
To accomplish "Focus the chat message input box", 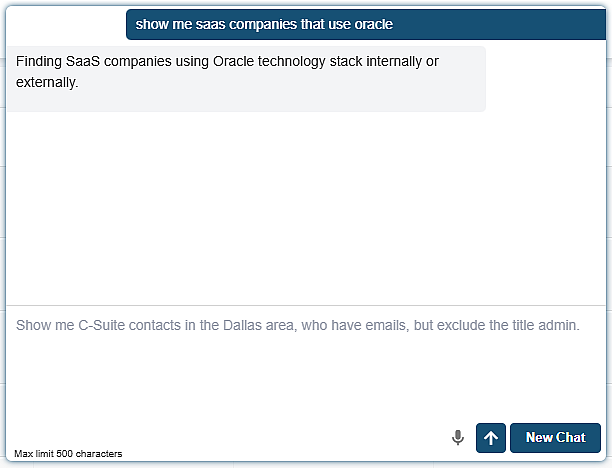I will [300, 365].
